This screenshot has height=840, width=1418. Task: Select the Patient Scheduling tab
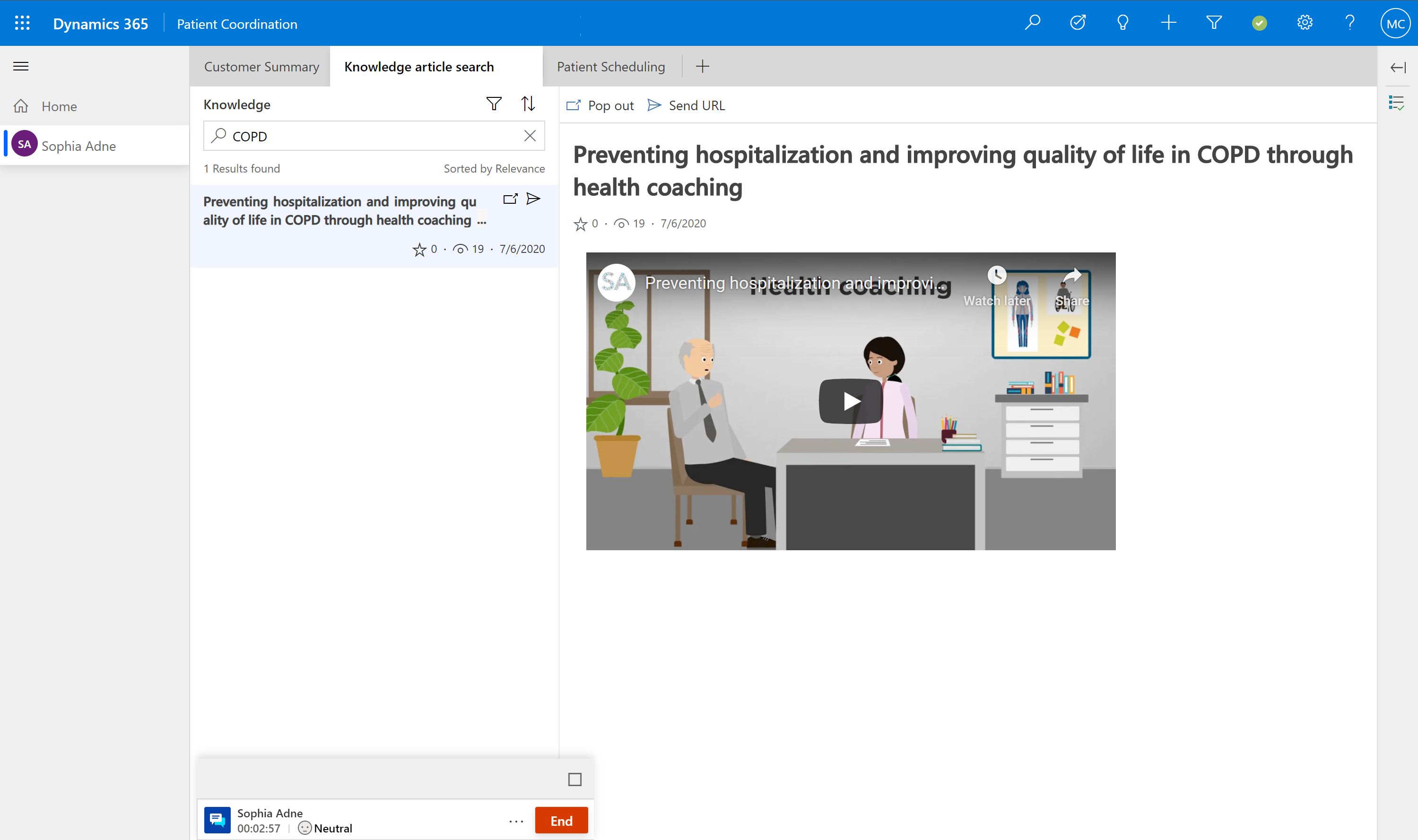(611, 66)
